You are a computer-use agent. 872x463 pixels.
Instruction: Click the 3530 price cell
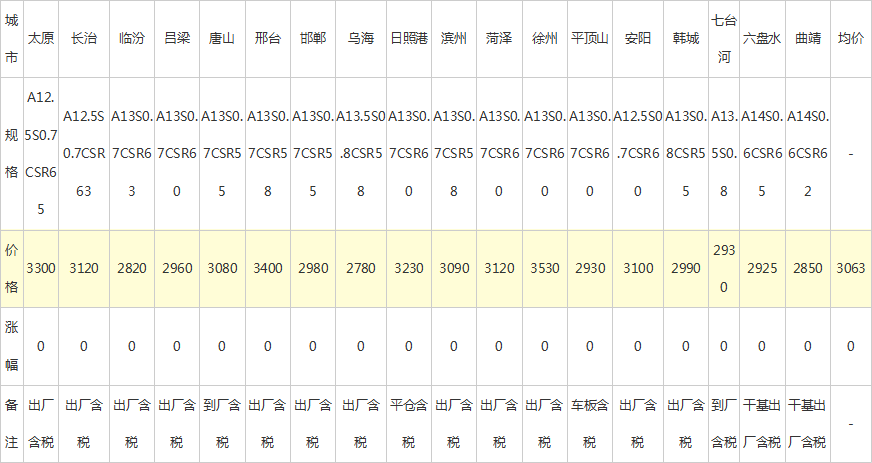pyautogui.click(x=544, y=270)
